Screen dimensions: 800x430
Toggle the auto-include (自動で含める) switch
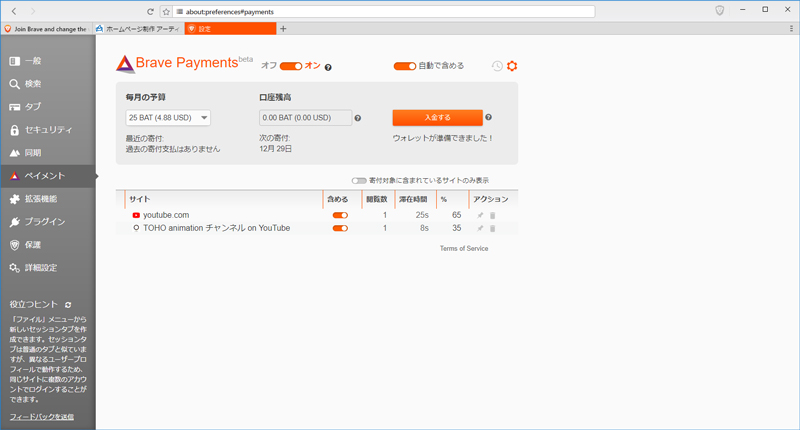click(x=405, y=66)
